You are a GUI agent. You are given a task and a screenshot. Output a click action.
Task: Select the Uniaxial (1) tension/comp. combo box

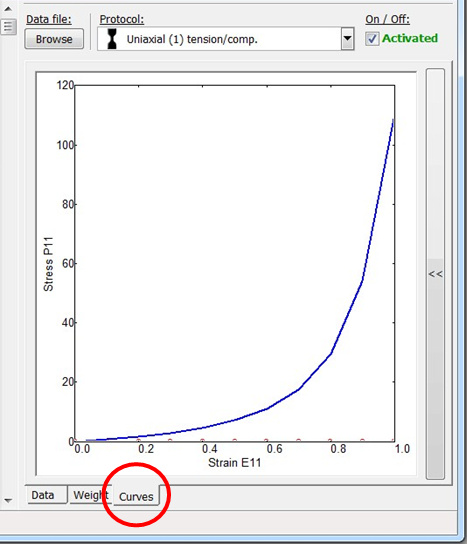click(226, 39)
